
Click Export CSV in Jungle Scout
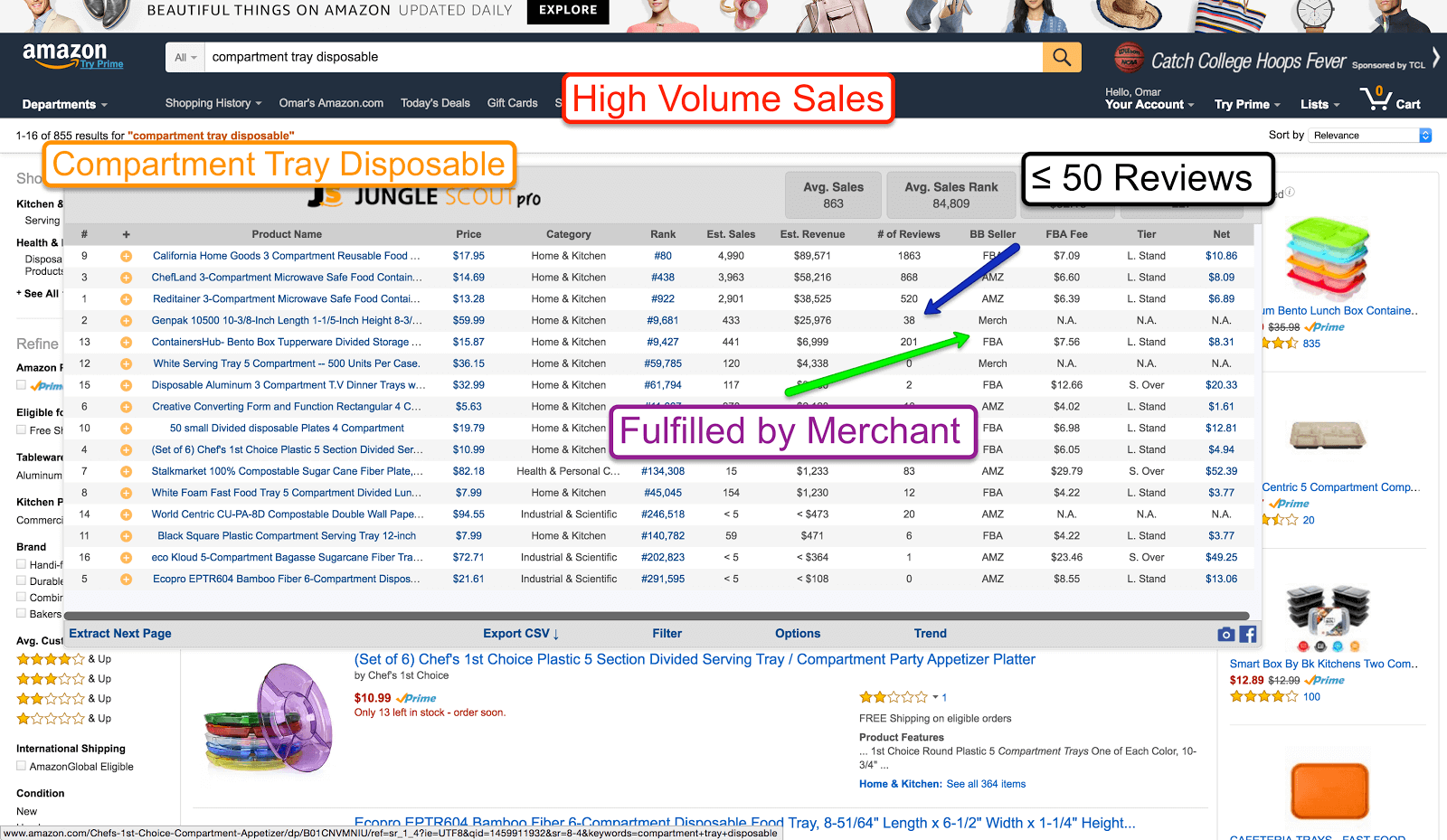(521, 634)
